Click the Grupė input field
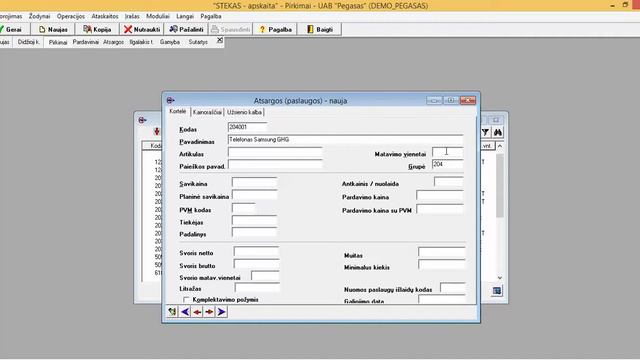Viewport: 640px width, 360px height. [x=448, y=164]
